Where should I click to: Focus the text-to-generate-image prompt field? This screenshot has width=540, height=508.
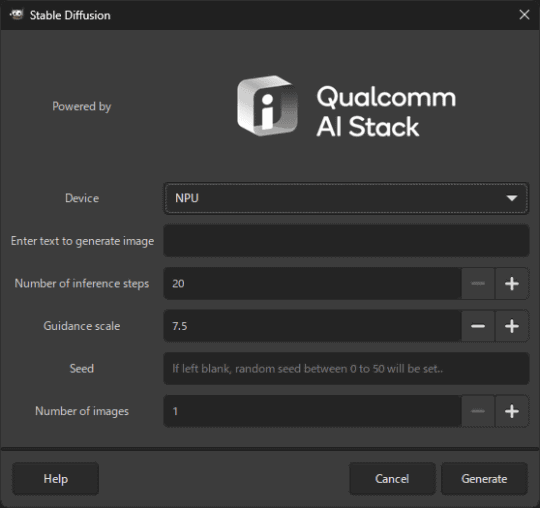click(x=346, y=241)
